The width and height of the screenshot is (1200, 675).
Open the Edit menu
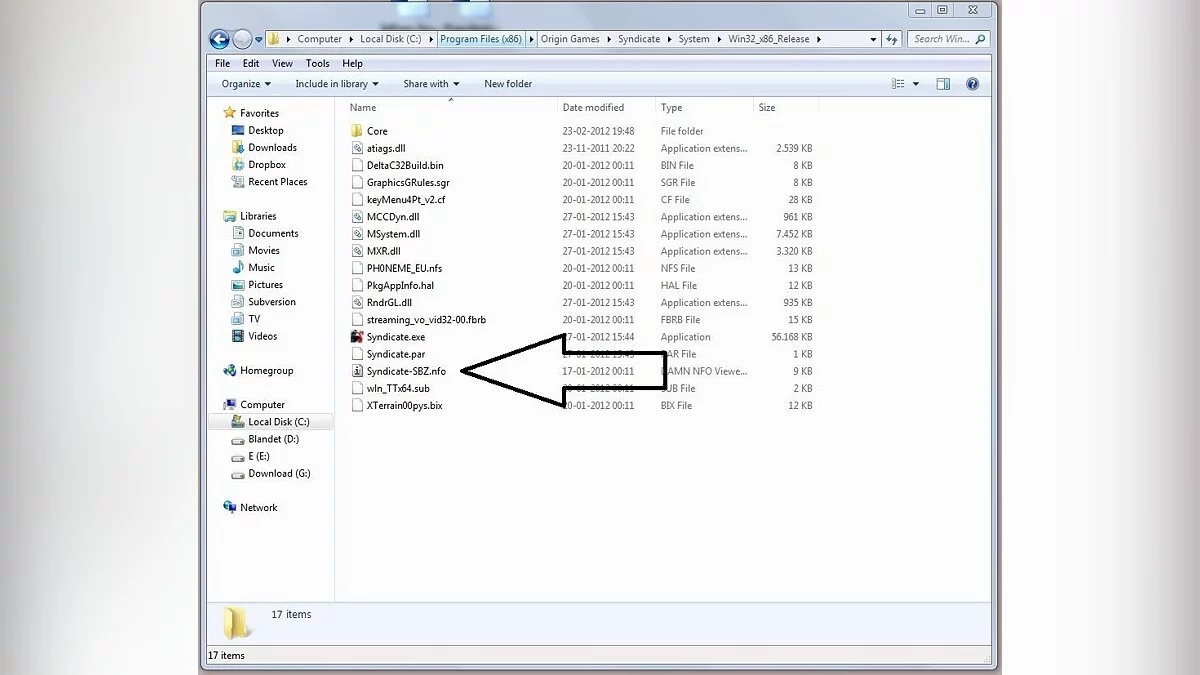pyautogui.click(x=251, y=63)
